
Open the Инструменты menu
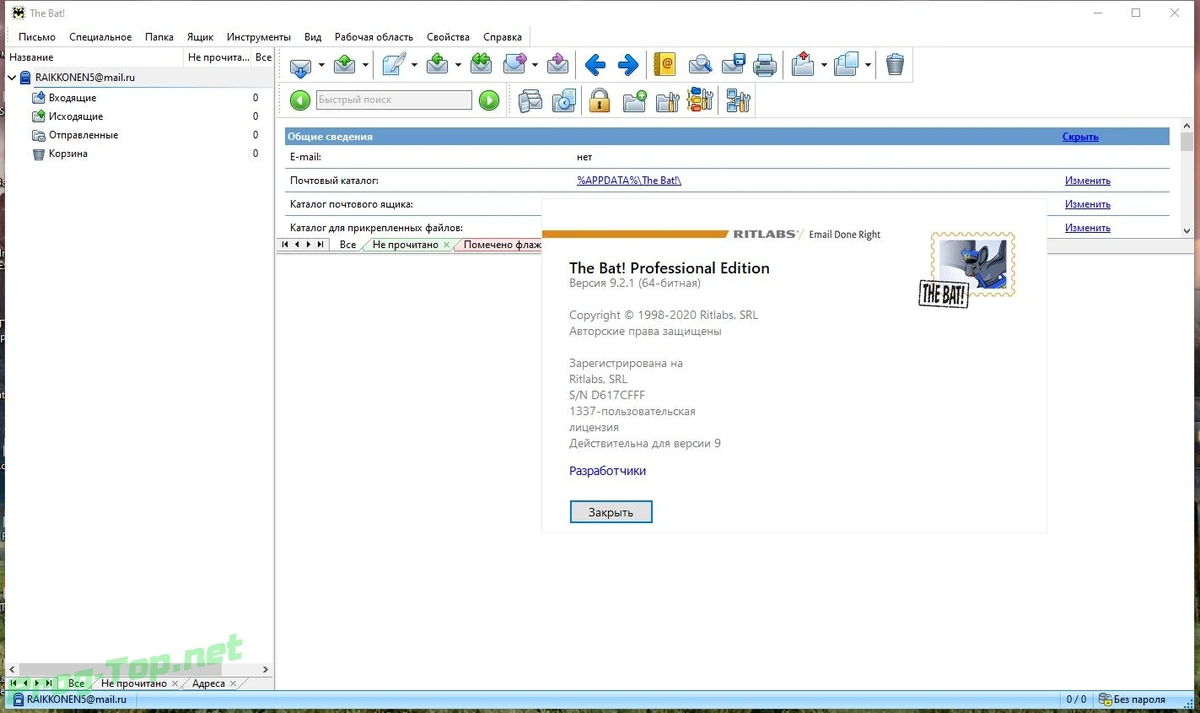pyautogui.click(x=259, y=37)
